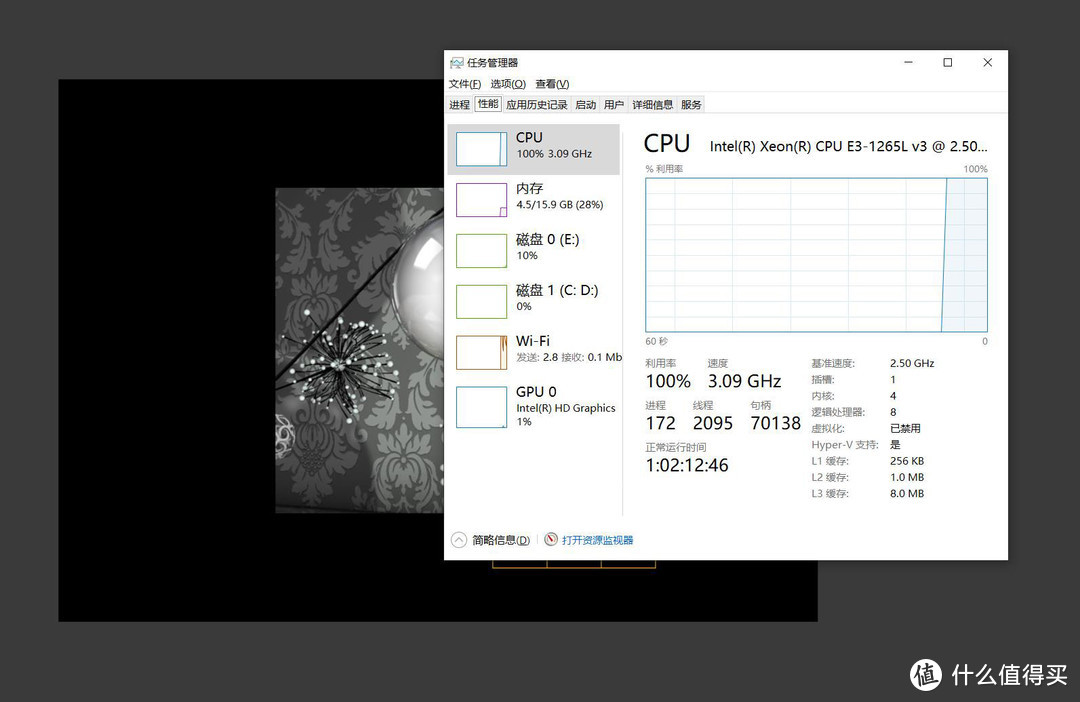Click the 资源监视器 red circle icon
The width and height of the screenshot is (1080, 702).
point(551,539)
